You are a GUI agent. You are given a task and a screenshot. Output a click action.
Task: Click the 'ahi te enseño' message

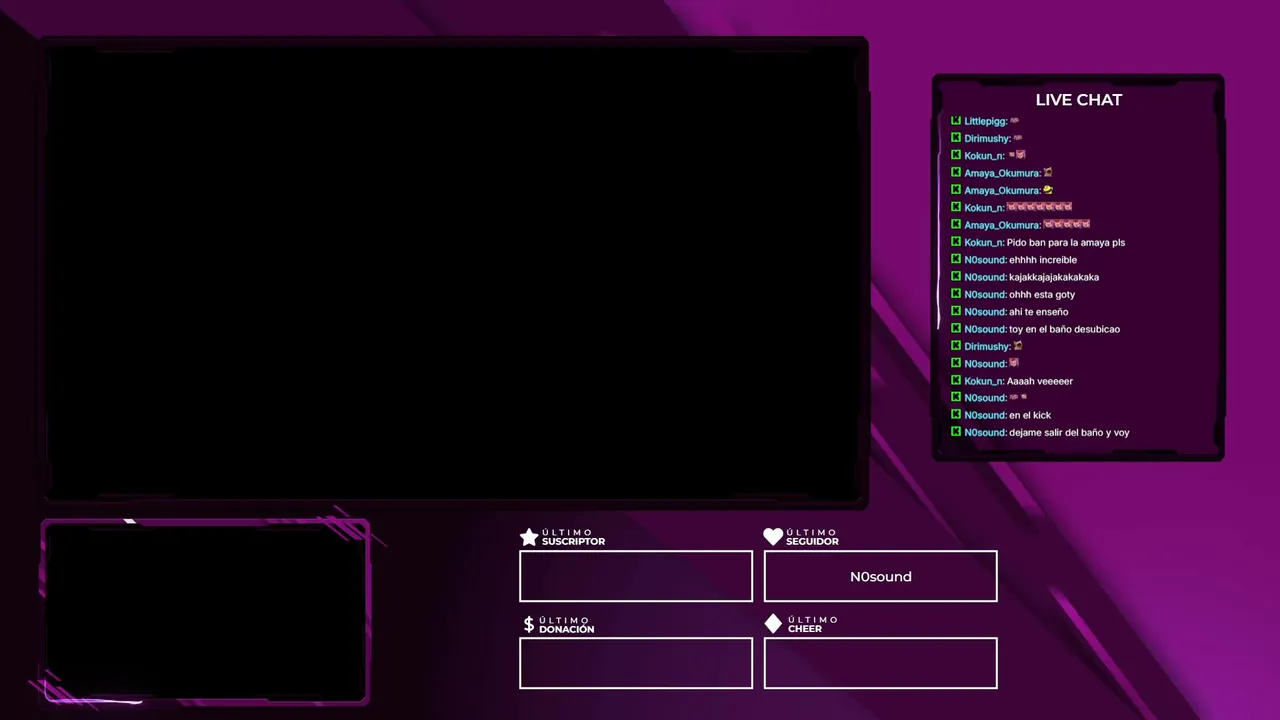coord(1038,312)
